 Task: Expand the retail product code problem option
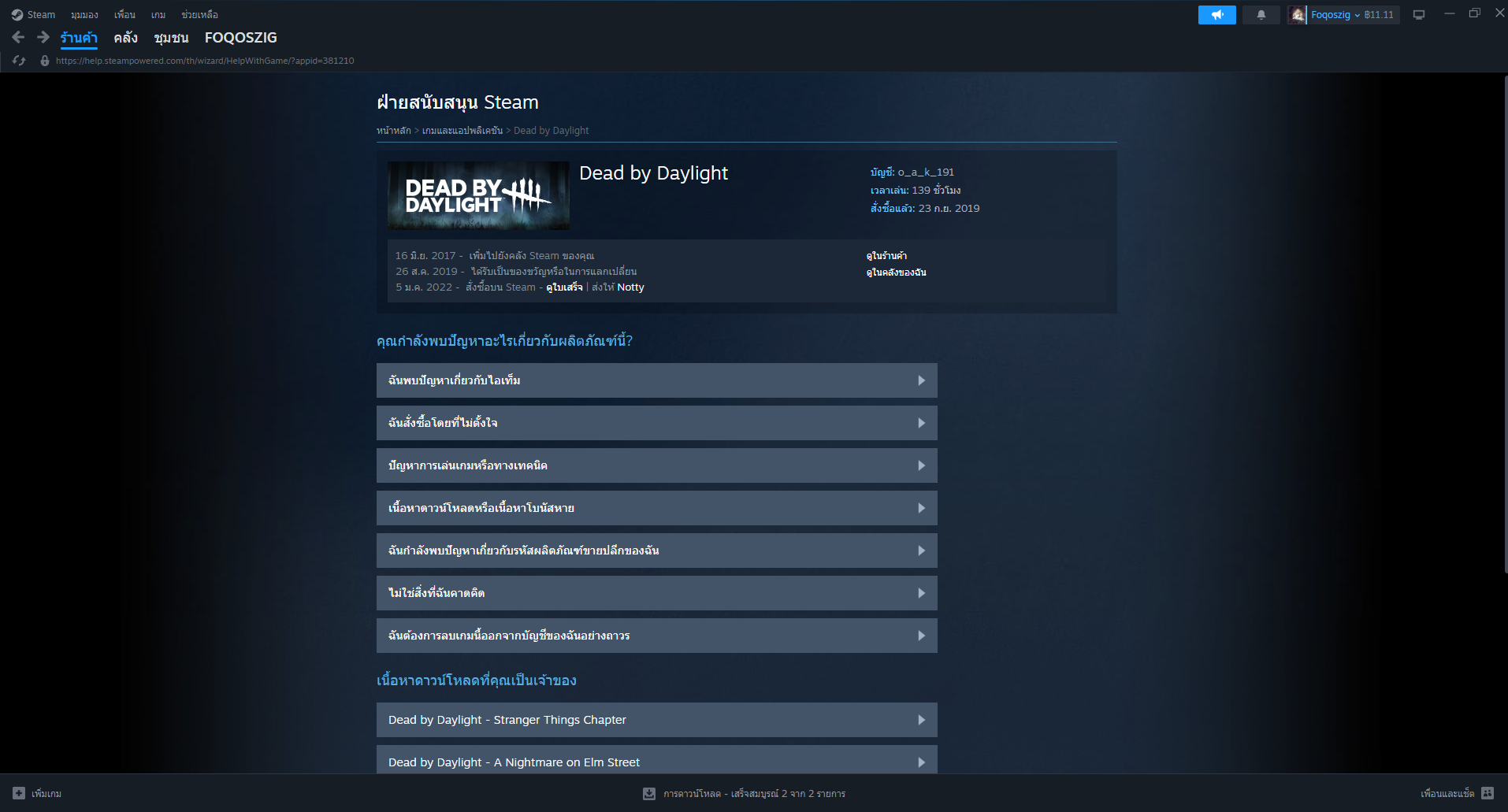[x=657, y=551]
